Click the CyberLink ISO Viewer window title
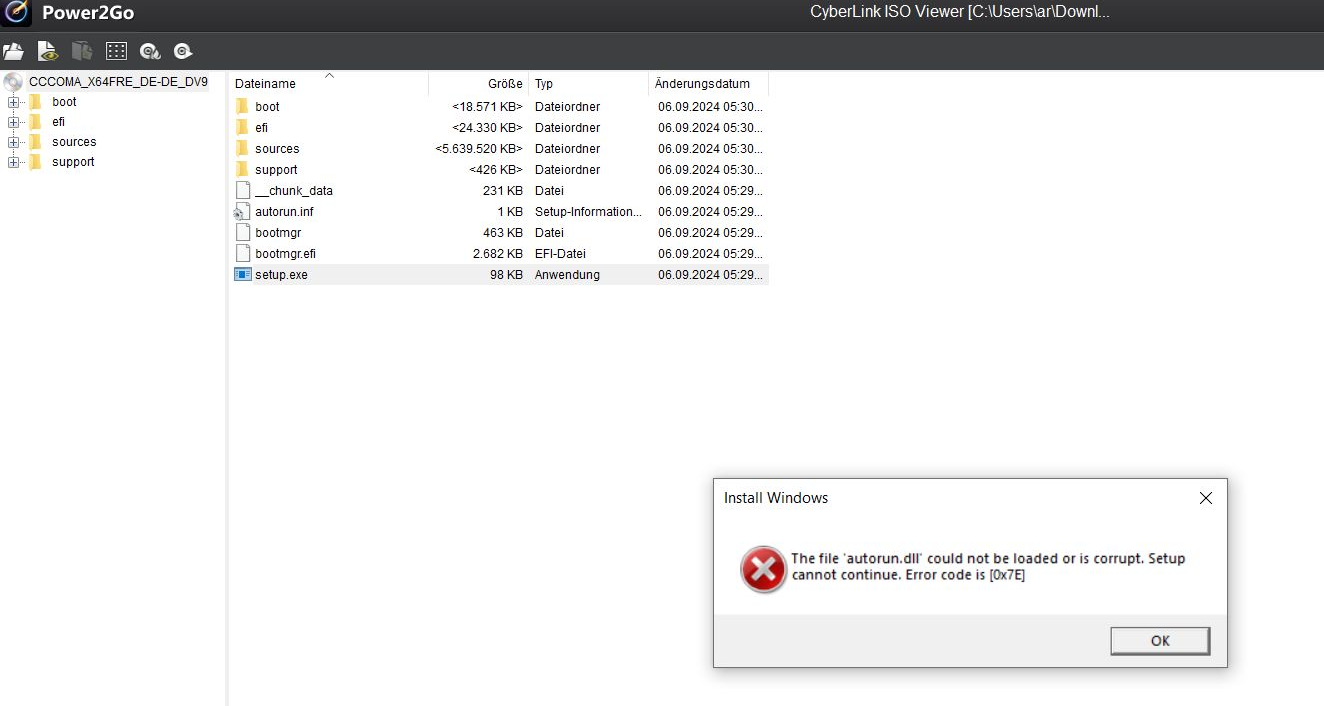Viewport: 1324px width, 706px height. coord(960,13)
